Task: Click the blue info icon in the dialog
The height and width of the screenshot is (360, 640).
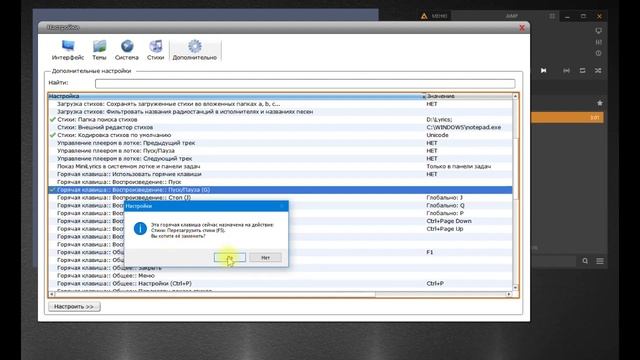Action: pyautogui.click(x=140, y=229)
